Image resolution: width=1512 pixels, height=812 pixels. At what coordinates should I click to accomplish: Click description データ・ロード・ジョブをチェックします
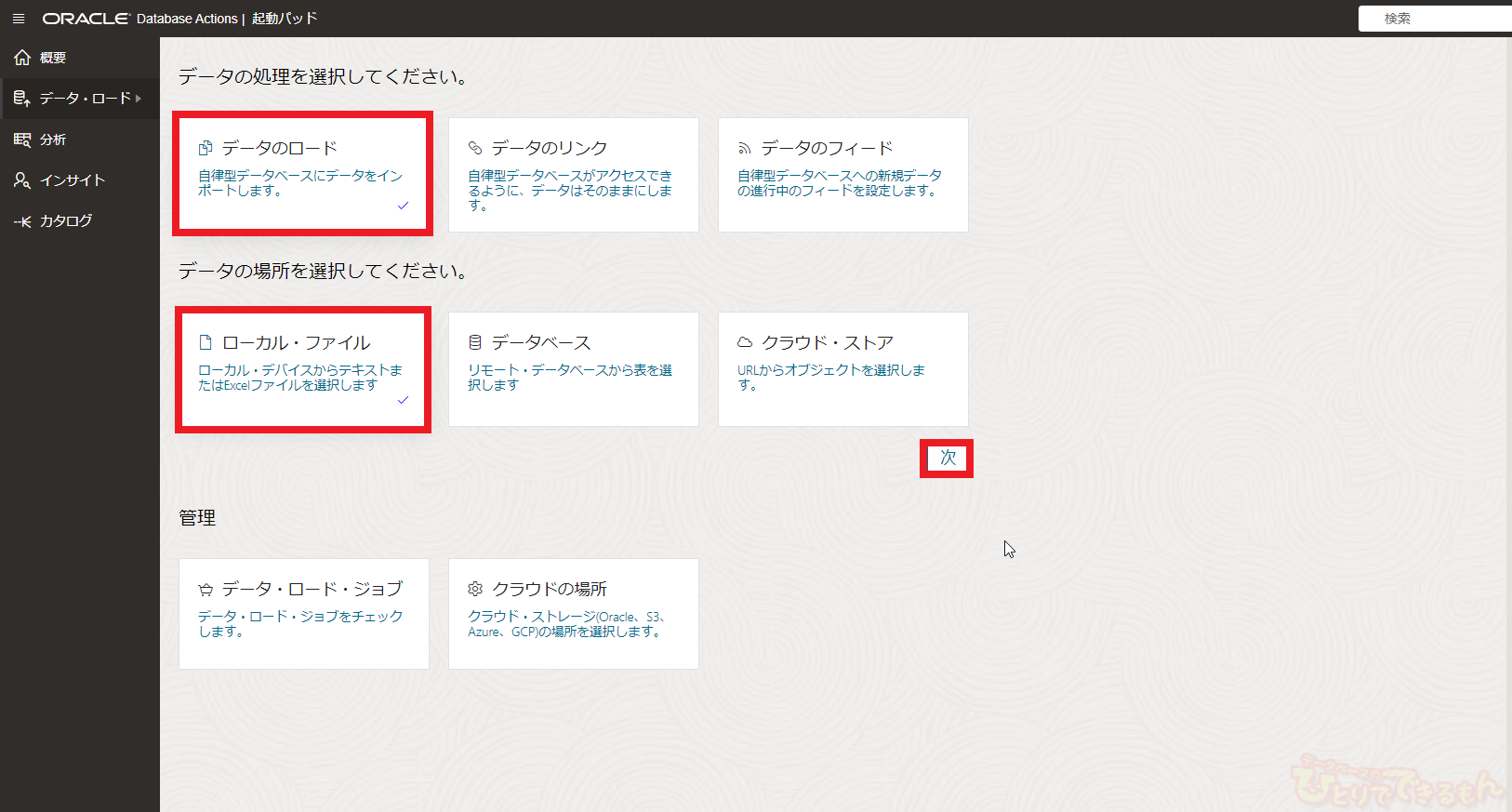(x=300, y=624)
